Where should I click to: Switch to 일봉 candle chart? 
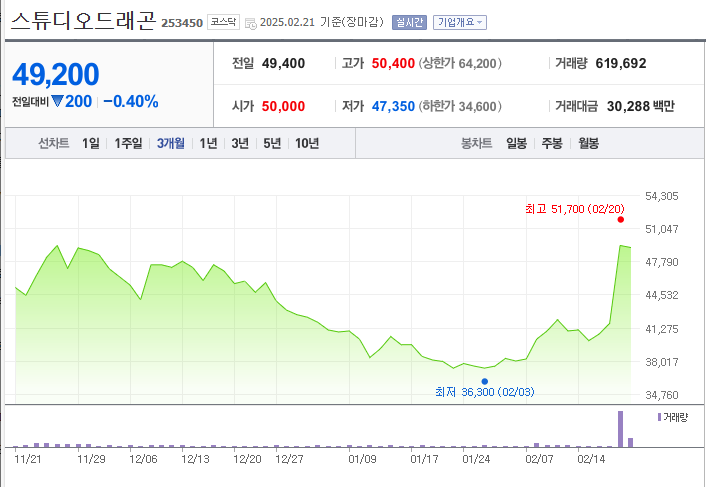tap(516, 144)
